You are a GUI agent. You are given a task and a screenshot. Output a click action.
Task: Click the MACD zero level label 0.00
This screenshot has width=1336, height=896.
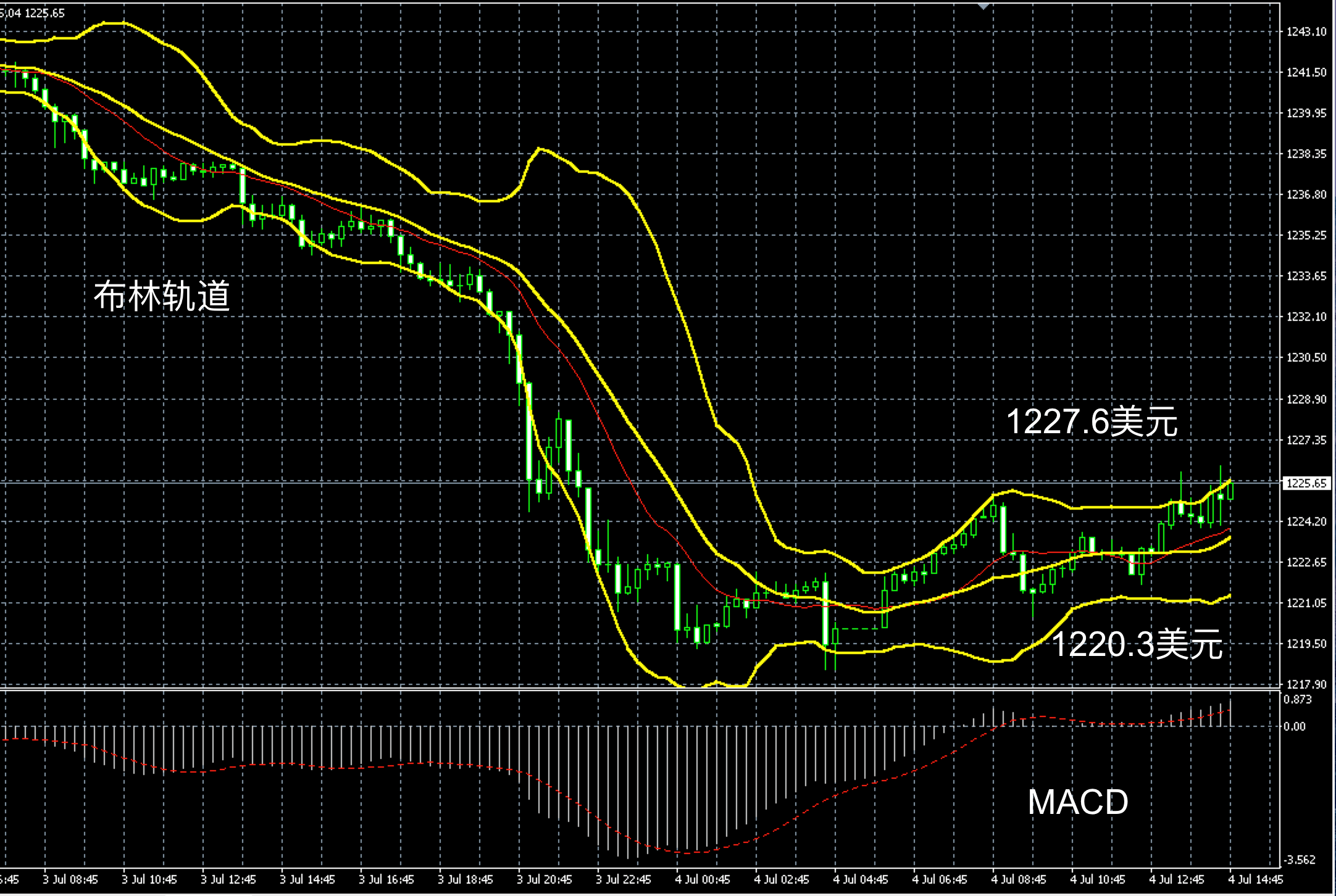(x=1295, y=727)
